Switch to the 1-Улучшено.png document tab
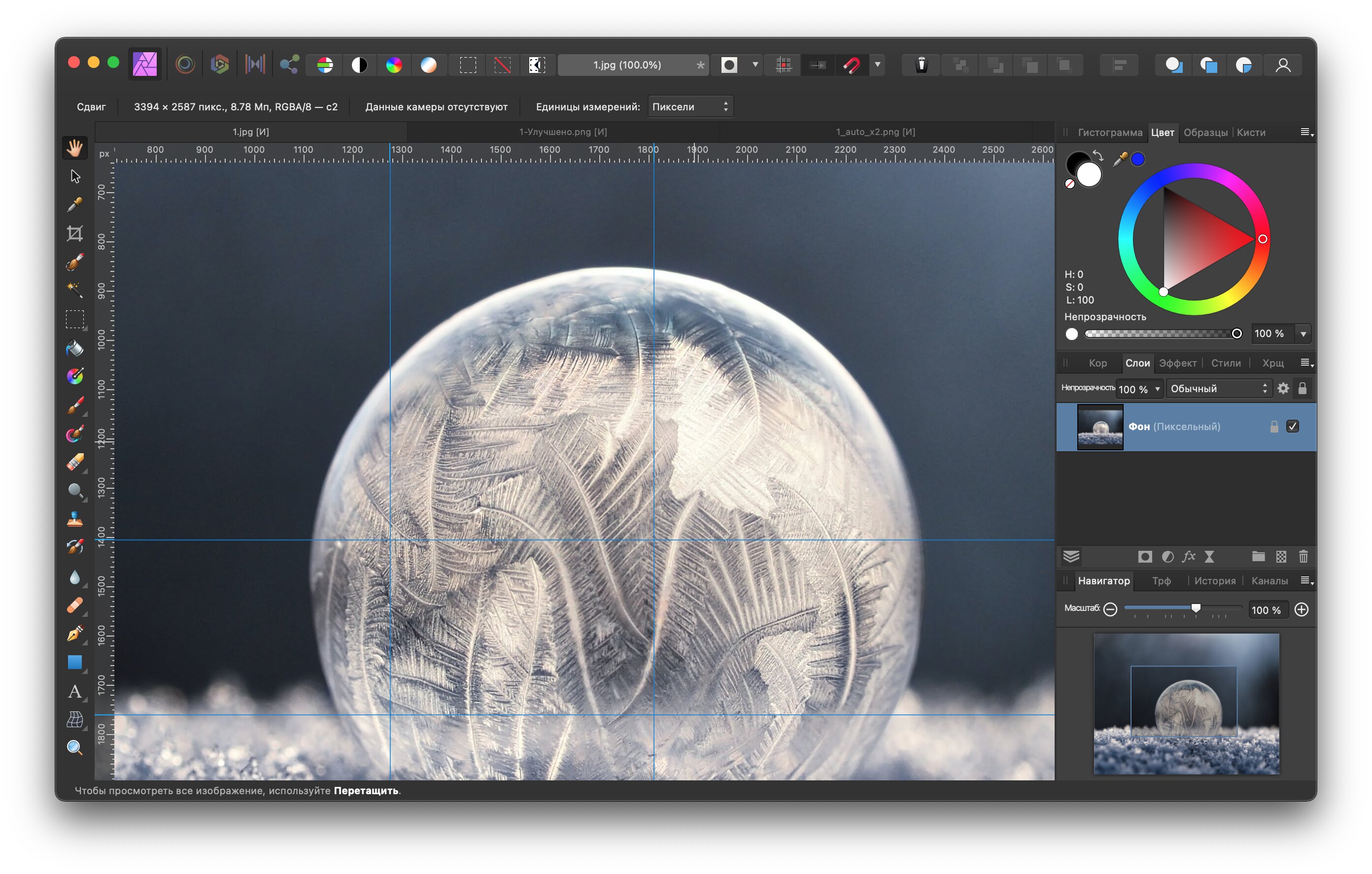Viewport: 1372px width, 874px height. pos(563,132)
